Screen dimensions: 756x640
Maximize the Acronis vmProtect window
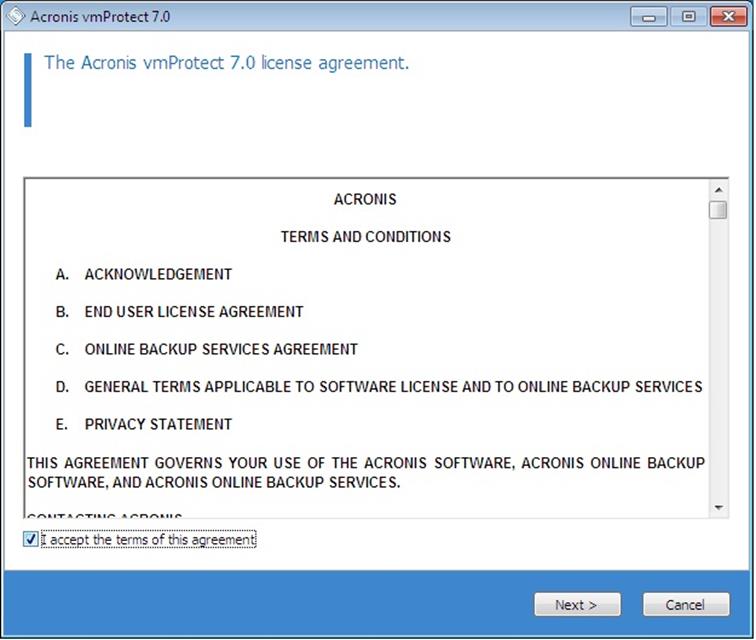[688, 17]
